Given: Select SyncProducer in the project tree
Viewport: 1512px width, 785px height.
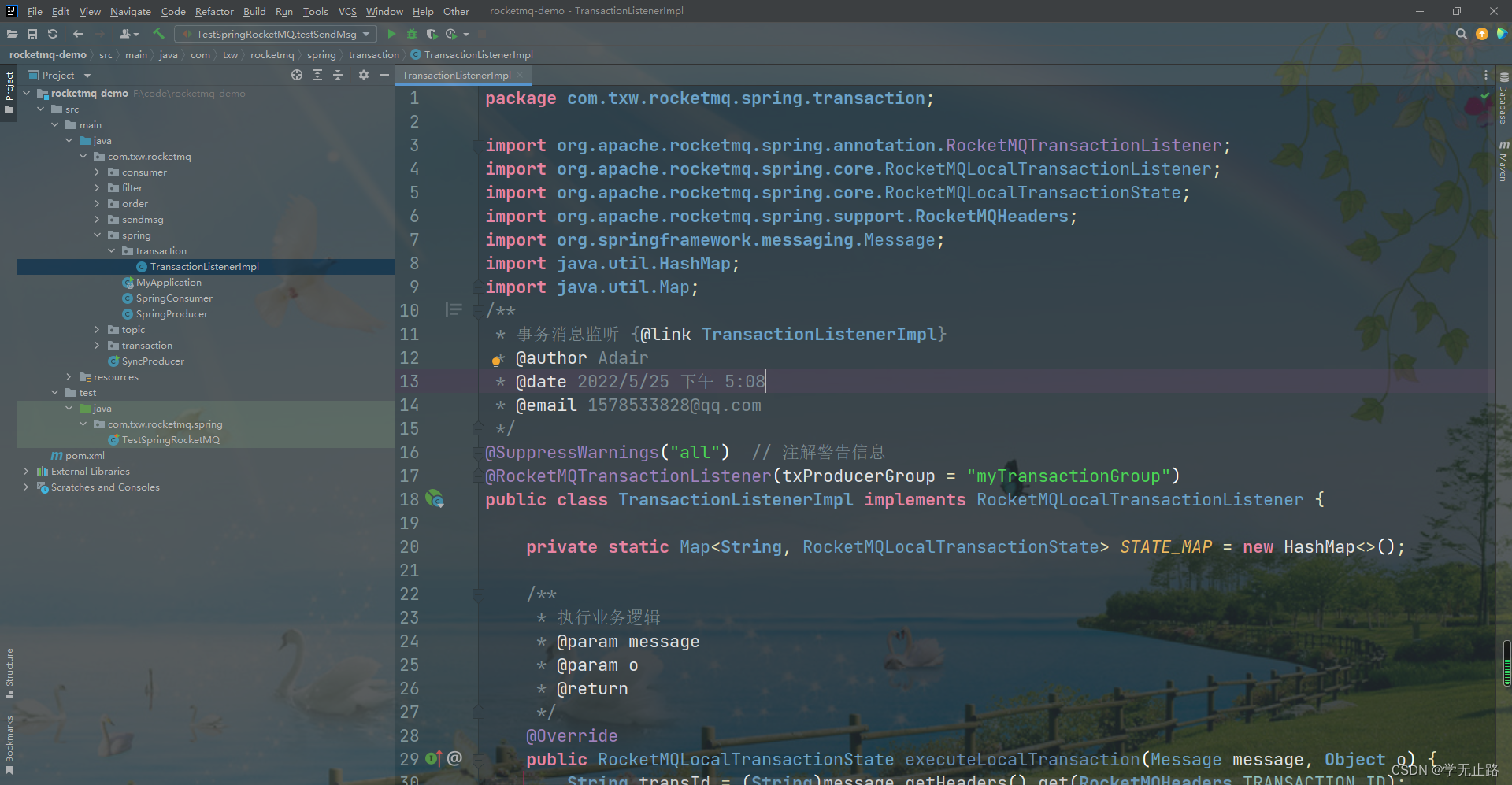Looking at the screenshot, I should coord(153,361).
